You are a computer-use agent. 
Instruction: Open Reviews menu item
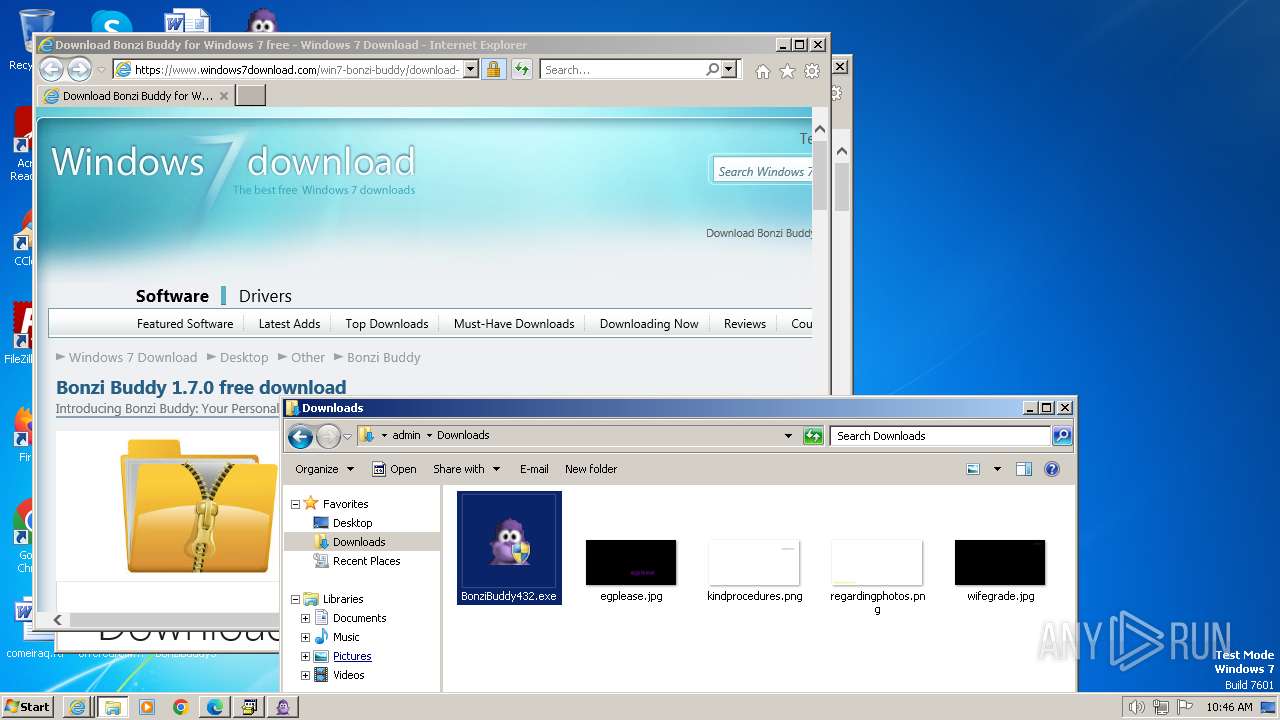pyautogui.click(x=745, y=324)
